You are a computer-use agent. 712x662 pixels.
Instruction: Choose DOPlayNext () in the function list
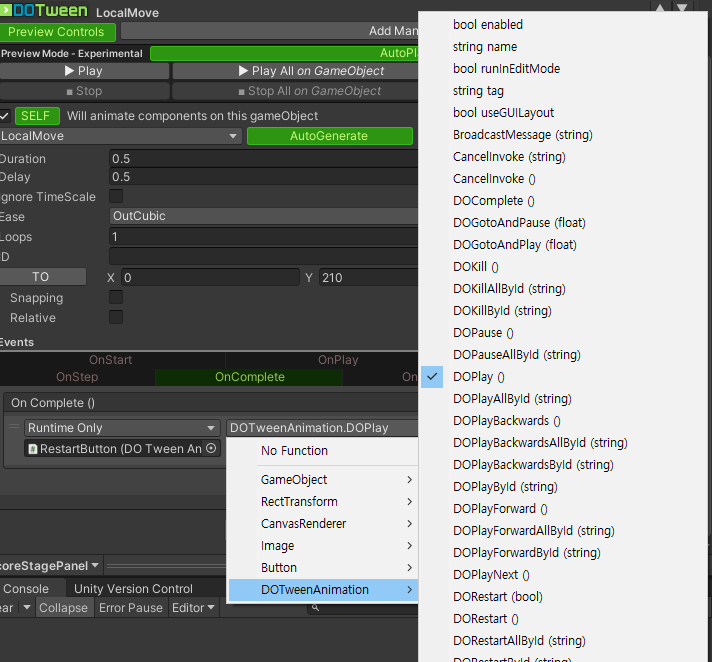(491, 575)
